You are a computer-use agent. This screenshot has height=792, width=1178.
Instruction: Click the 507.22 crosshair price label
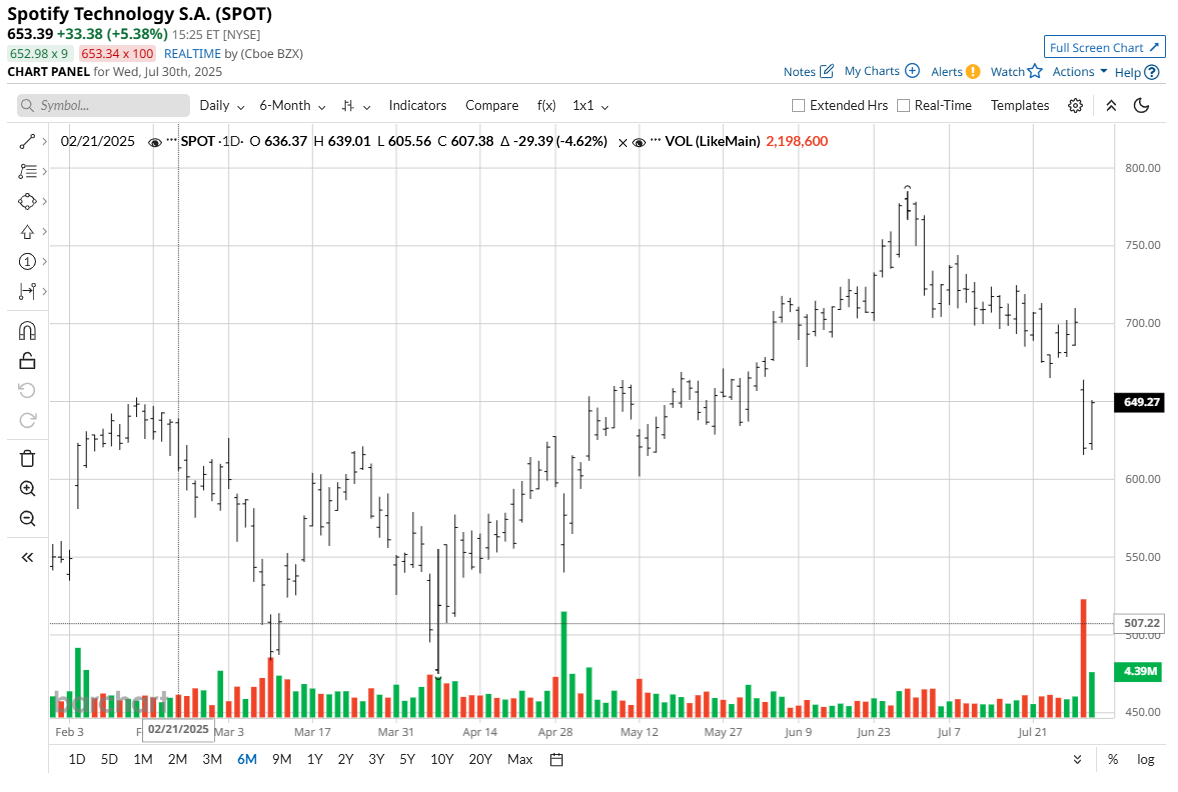tap(1140, 623)
